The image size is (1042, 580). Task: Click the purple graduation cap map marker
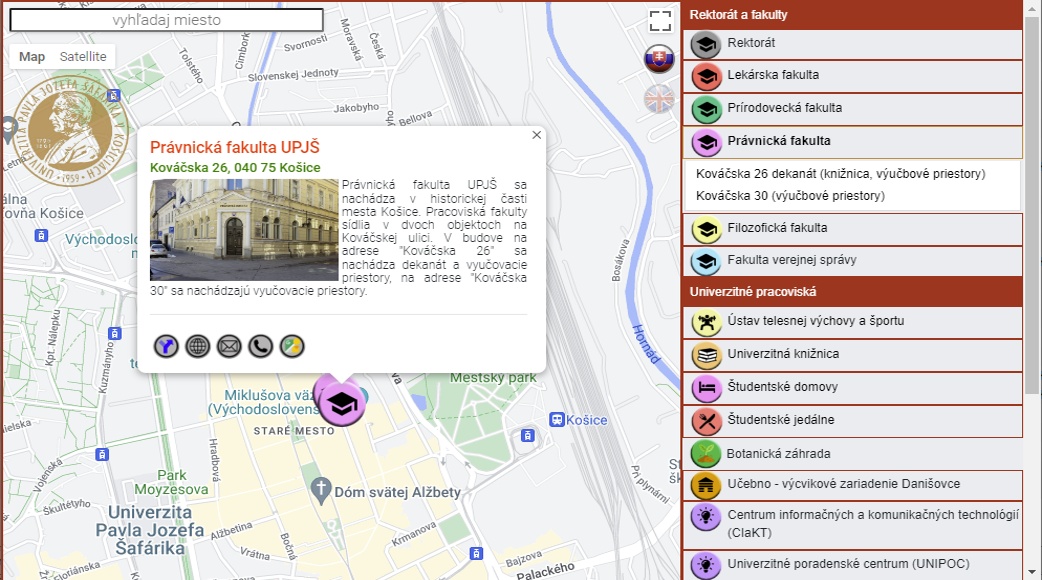[x=341, y=403]
